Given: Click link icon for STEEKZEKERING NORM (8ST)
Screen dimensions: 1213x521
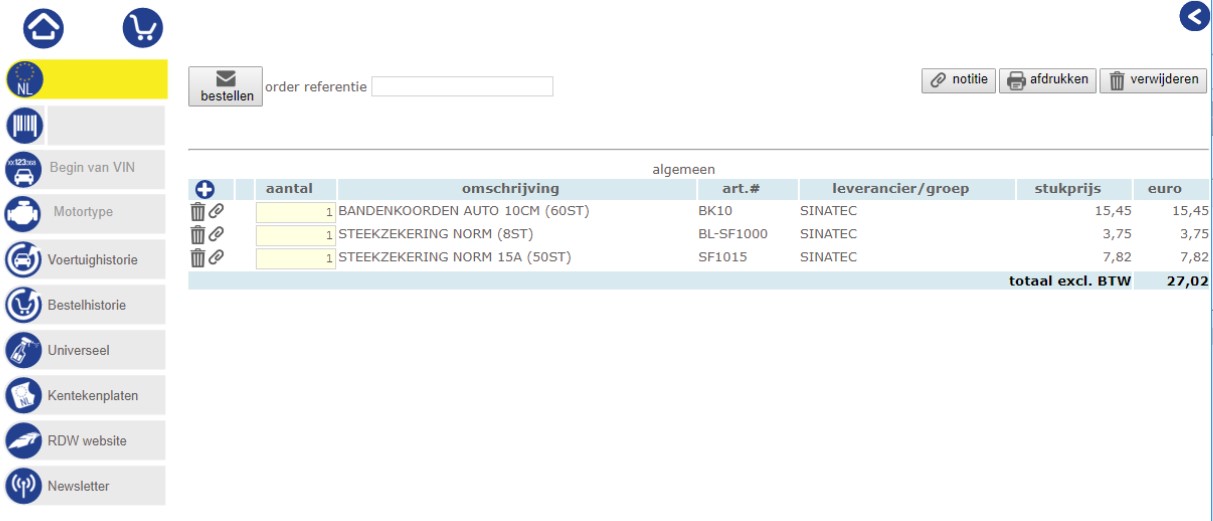Looking at the screenshot, I should tap(216, 234).
